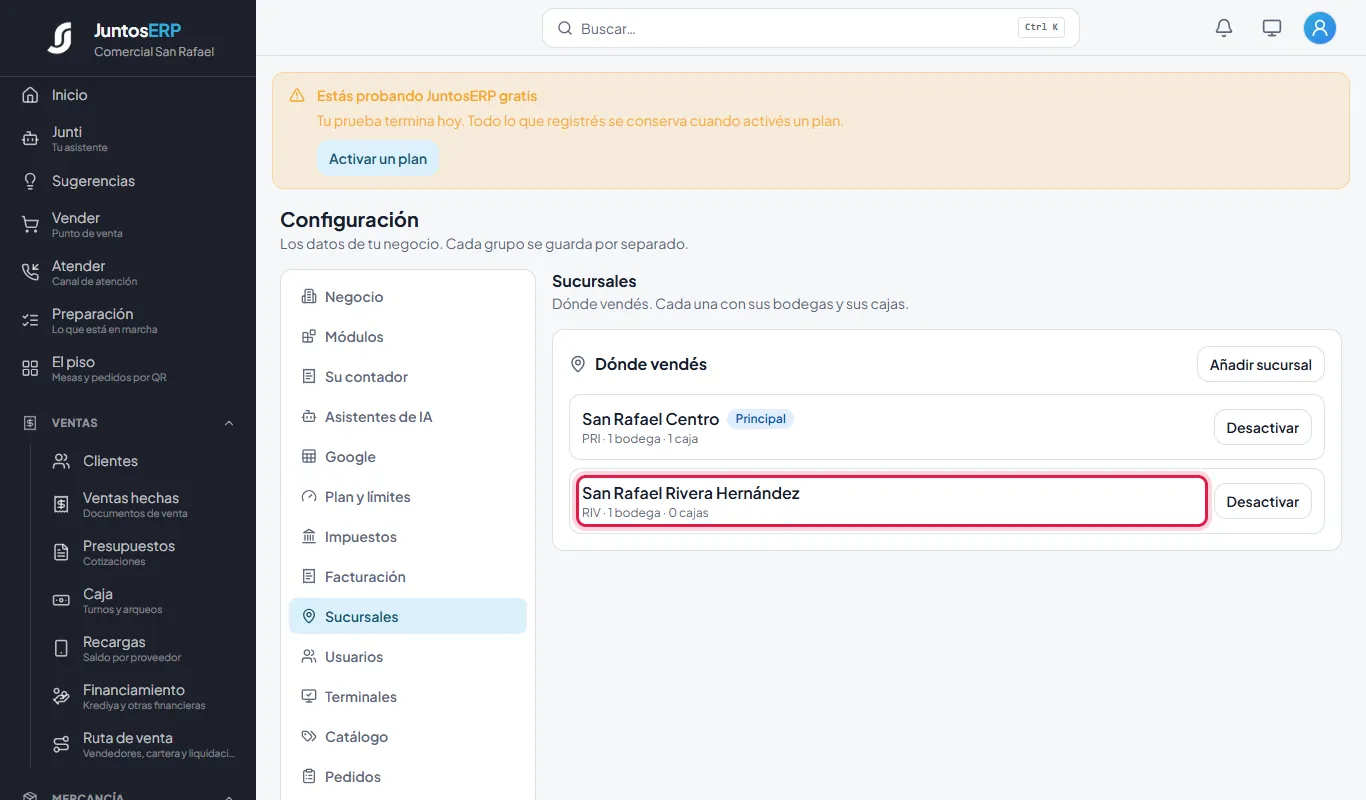
Task: Click the Inicio home icon
Action: coord(30,95)
